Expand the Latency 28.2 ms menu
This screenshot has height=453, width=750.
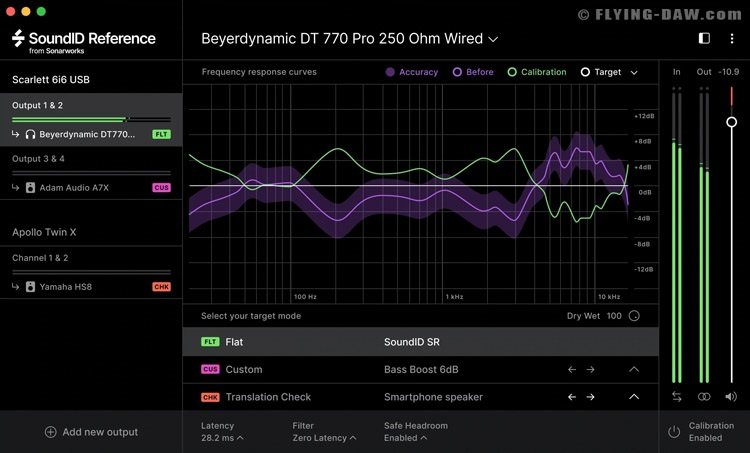pyautogui.click(x=222, y=438)
